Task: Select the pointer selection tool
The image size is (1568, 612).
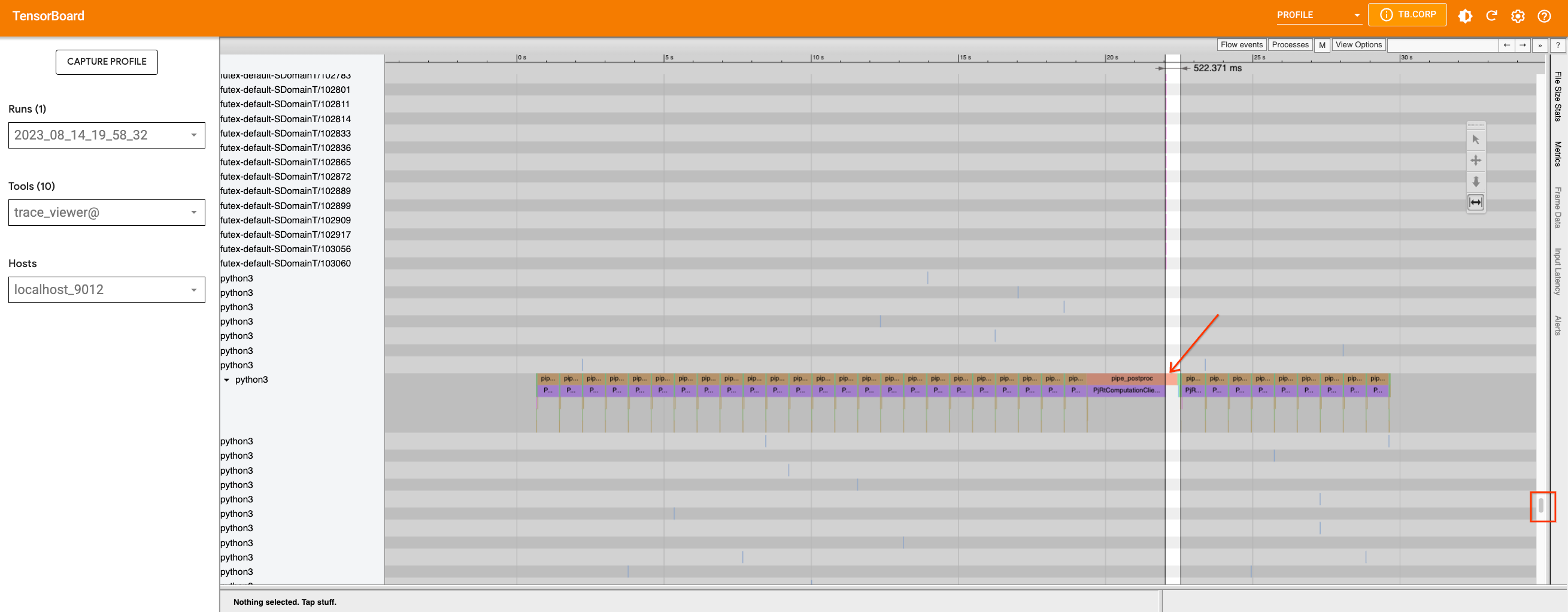Action: 1475,140
